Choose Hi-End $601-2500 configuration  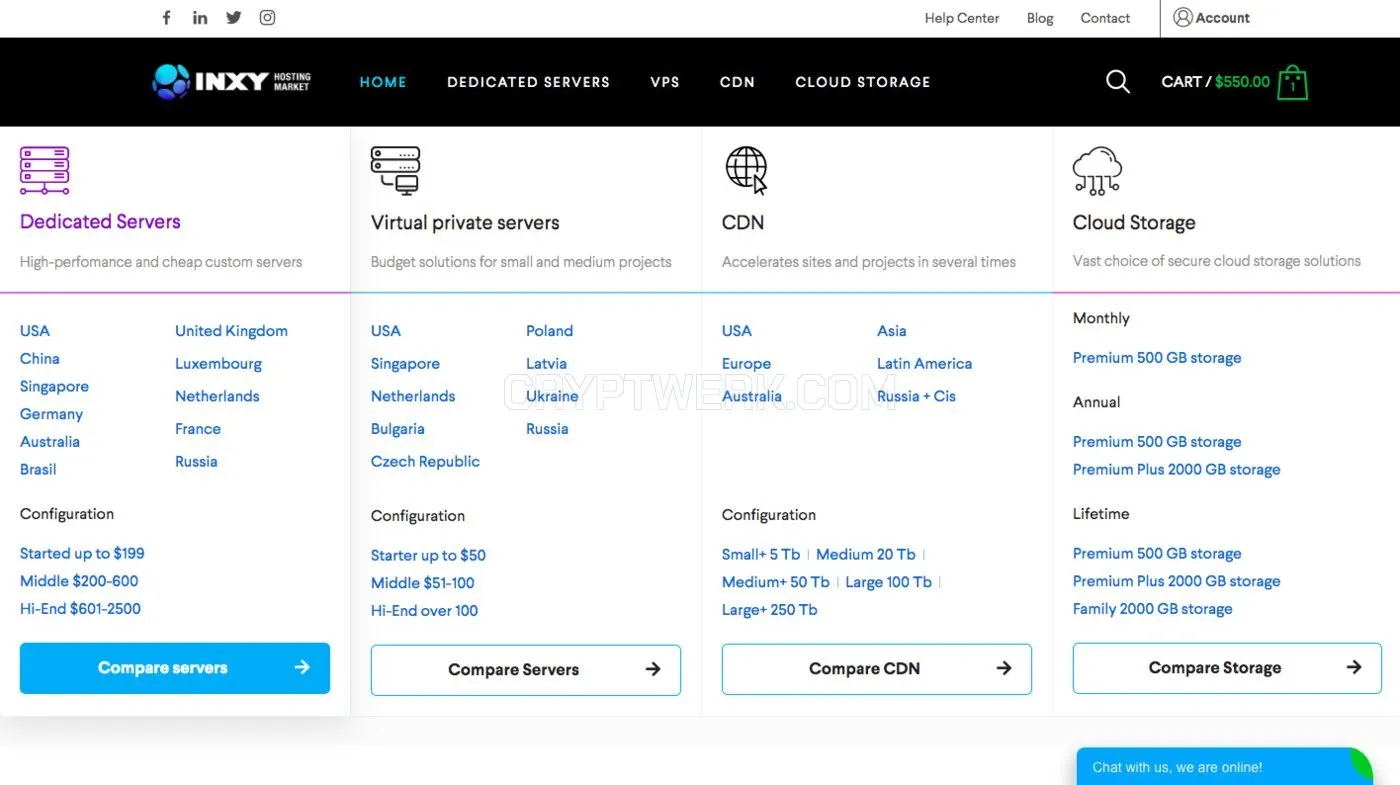(80, 609)
